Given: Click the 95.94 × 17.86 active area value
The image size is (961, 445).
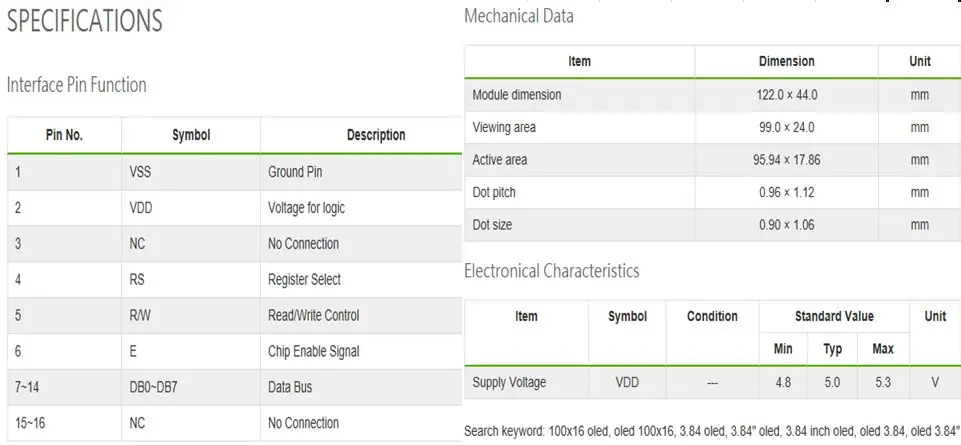Looking at the screenshot, I should click(787, 160).
